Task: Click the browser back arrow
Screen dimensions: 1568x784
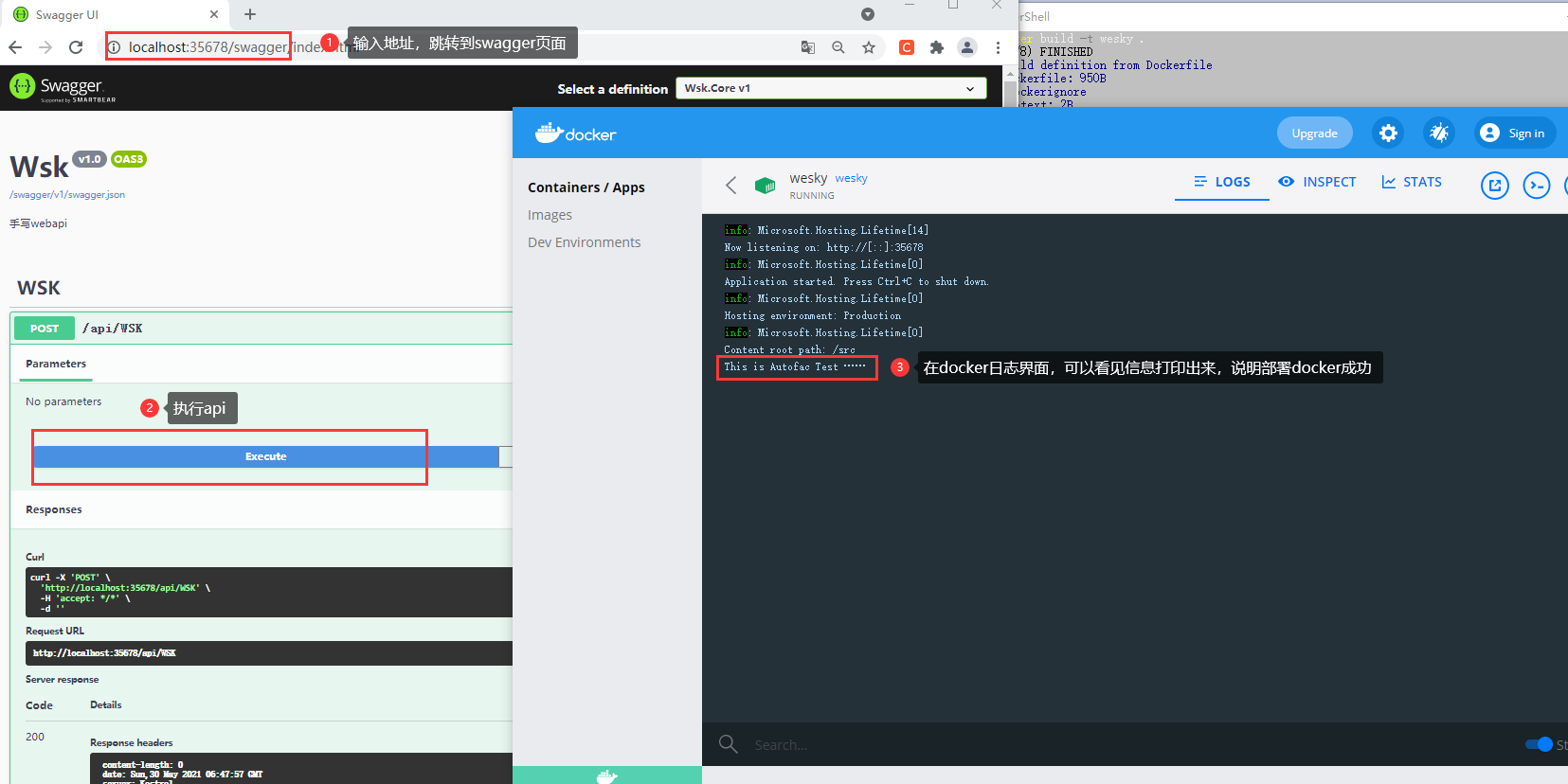Action: tap(15, 47)
